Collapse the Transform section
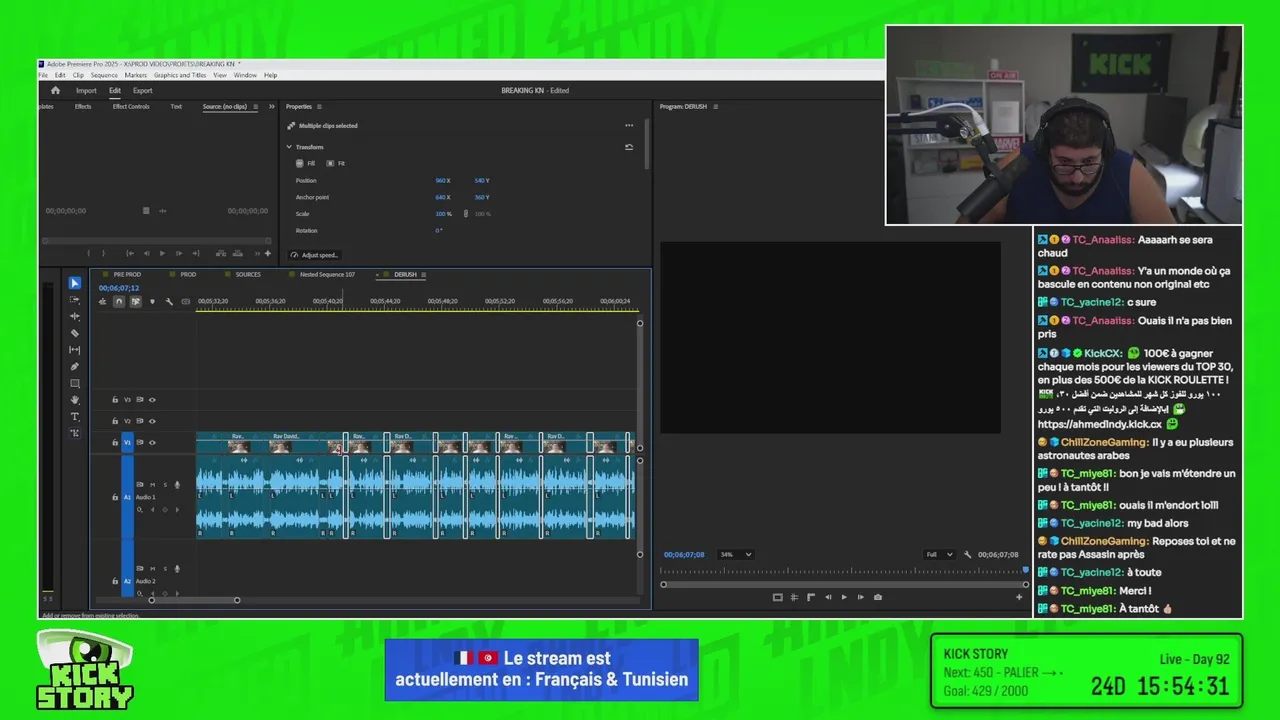This screenshot has width=1280, height=720. pos(289,147)
